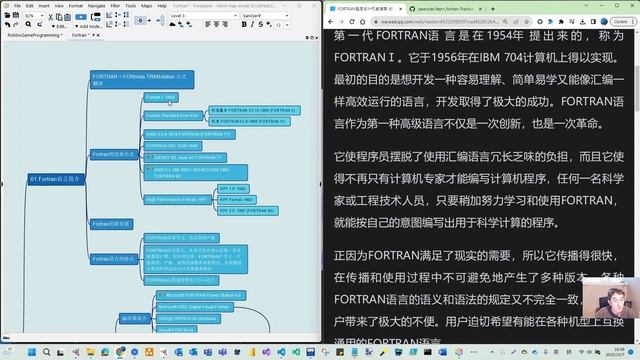Image resolution: width=640 pixels, height=360 pixels.
Task: Click the find magnifier icon in Freeplane
Action: [28, 24]
